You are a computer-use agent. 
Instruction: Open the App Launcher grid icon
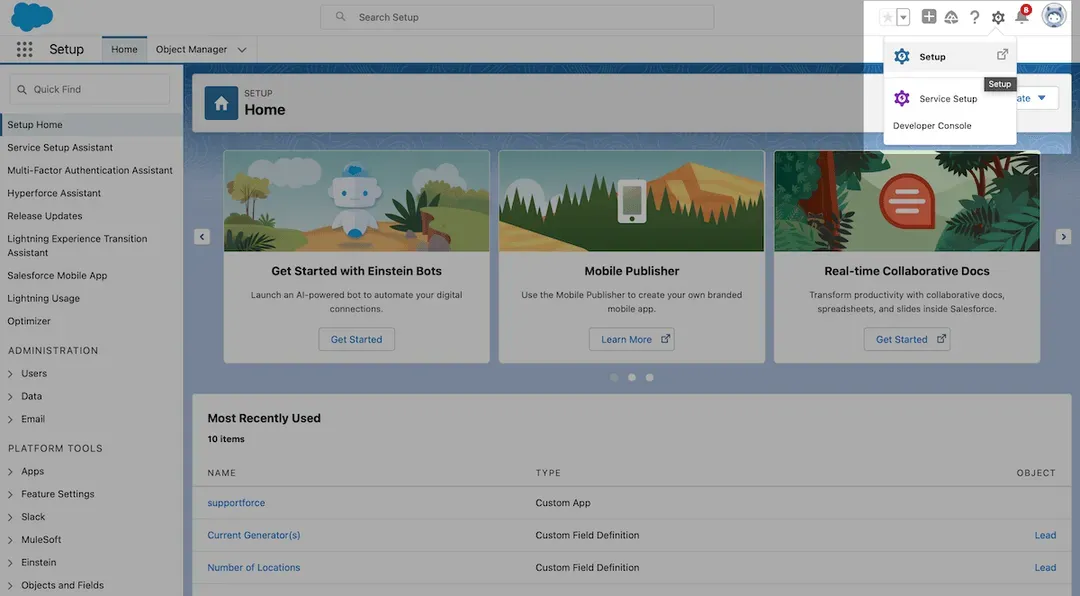[25, 49]
